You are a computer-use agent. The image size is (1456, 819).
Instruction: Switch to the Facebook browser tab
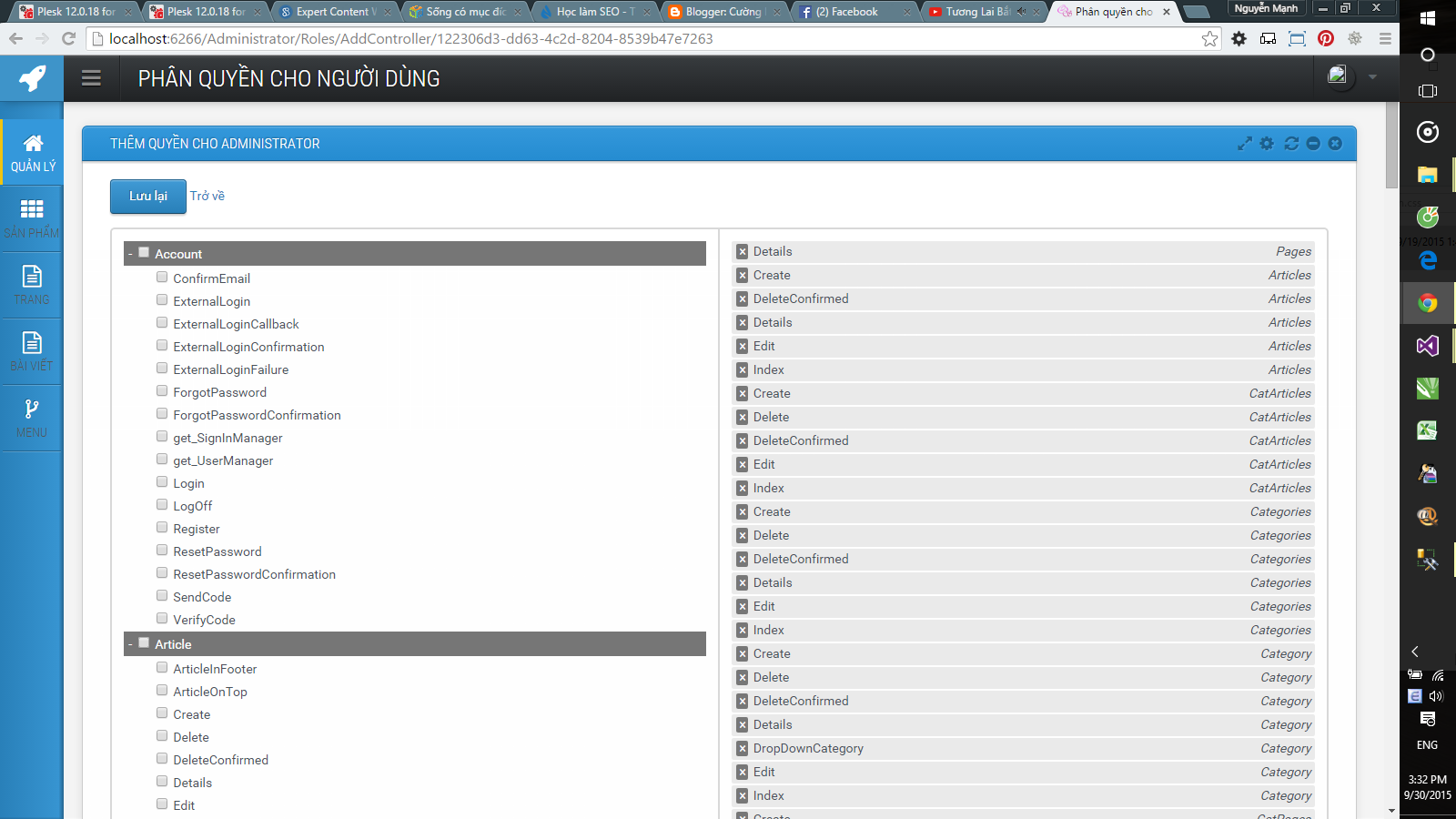point(846,12)
